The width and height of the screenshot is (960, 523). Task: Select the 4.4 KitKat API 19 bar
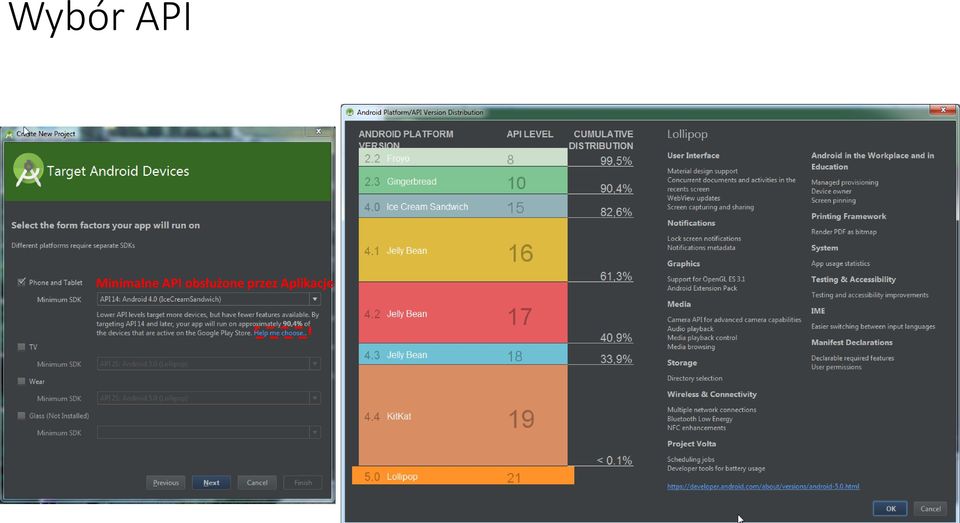[x=463, y=415]
